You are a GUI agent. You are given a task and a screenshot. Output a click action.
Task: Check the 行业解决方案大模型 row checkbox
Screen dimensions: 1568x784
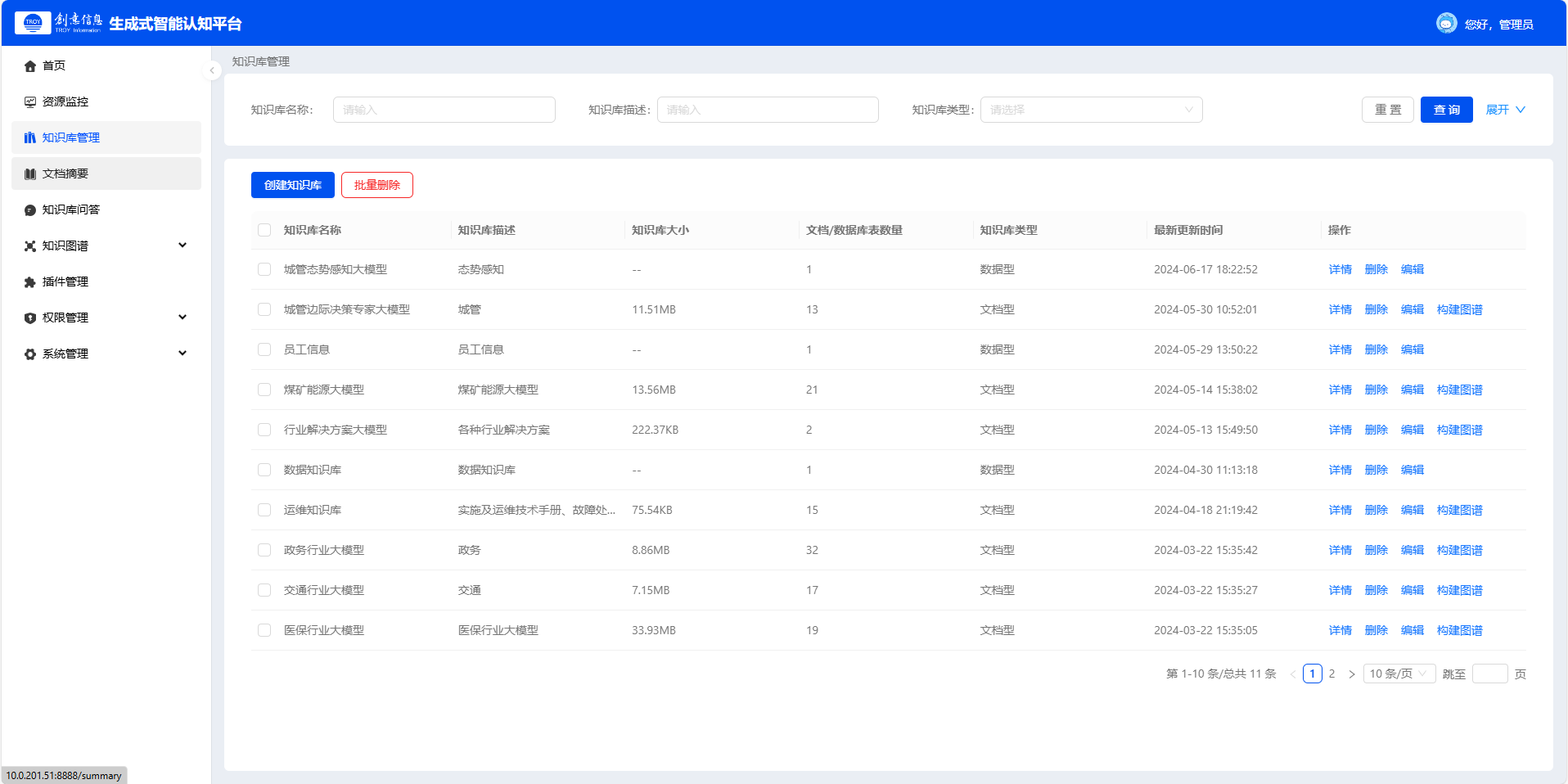pos(264,430)
